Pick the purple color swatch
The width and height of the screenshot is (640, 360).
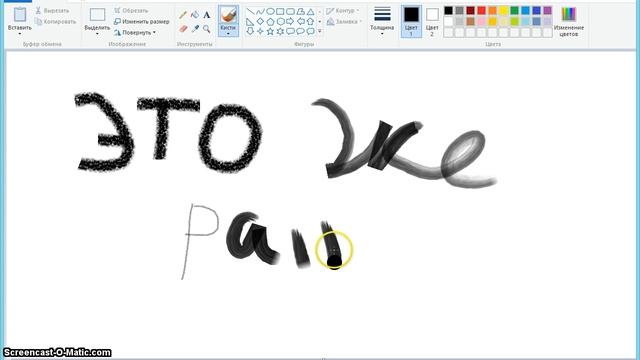point(548,11)
